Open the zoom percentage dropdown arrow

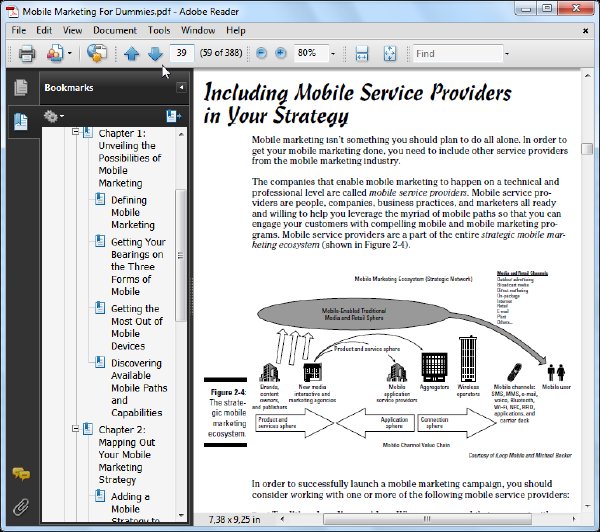(333, 54)
